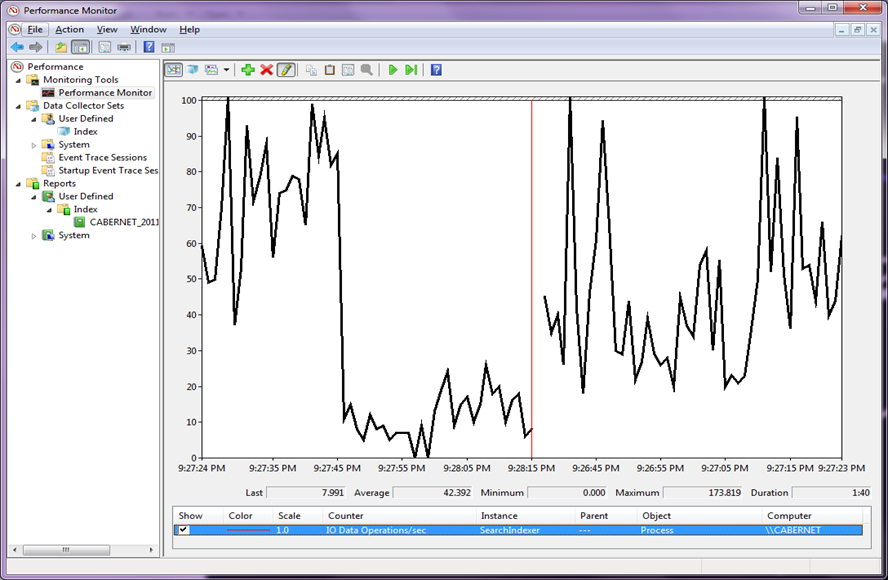Click the red counter color line swatch

(x=248, y=531)
